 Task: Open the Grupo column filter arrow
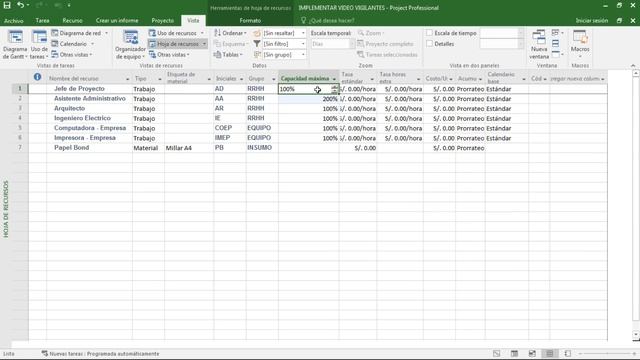pos(273,79)
